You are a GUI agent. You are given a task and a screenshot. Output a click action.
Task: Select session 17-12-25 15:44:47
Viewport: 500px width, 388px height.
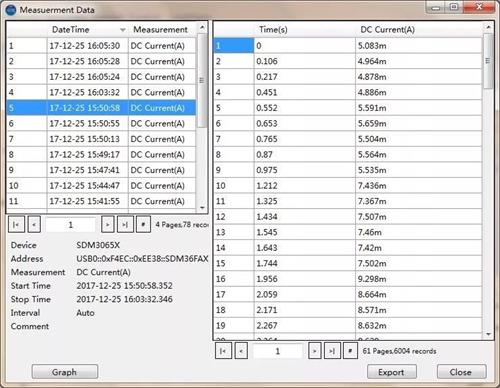coord(101,186)
